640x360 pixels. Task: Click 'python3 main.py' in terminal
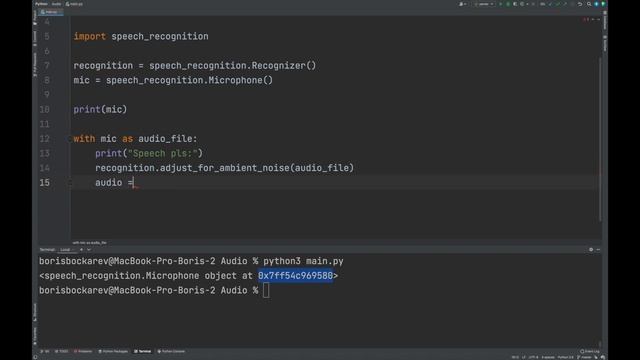(303, 261)
